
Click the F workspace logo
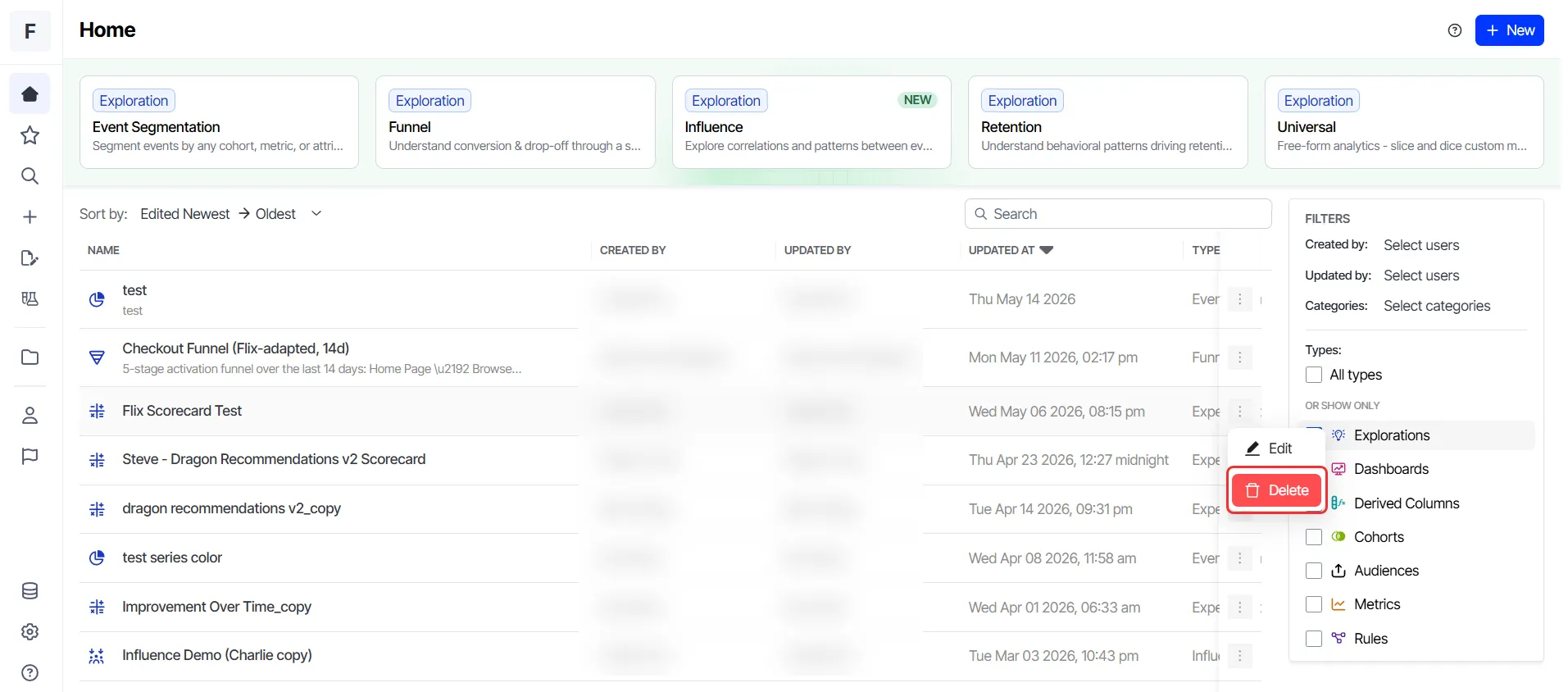click(30, 31)
